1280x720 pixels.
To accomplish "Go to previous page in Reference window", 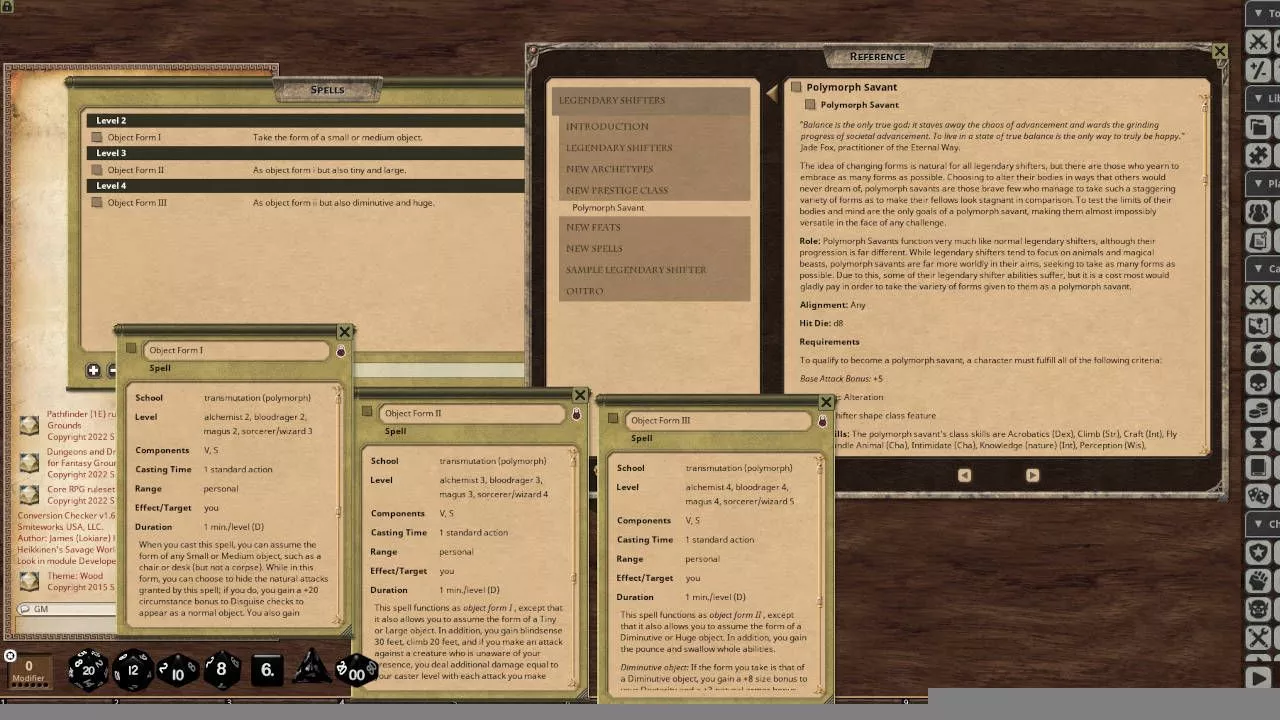I will [x=964, y=475].
